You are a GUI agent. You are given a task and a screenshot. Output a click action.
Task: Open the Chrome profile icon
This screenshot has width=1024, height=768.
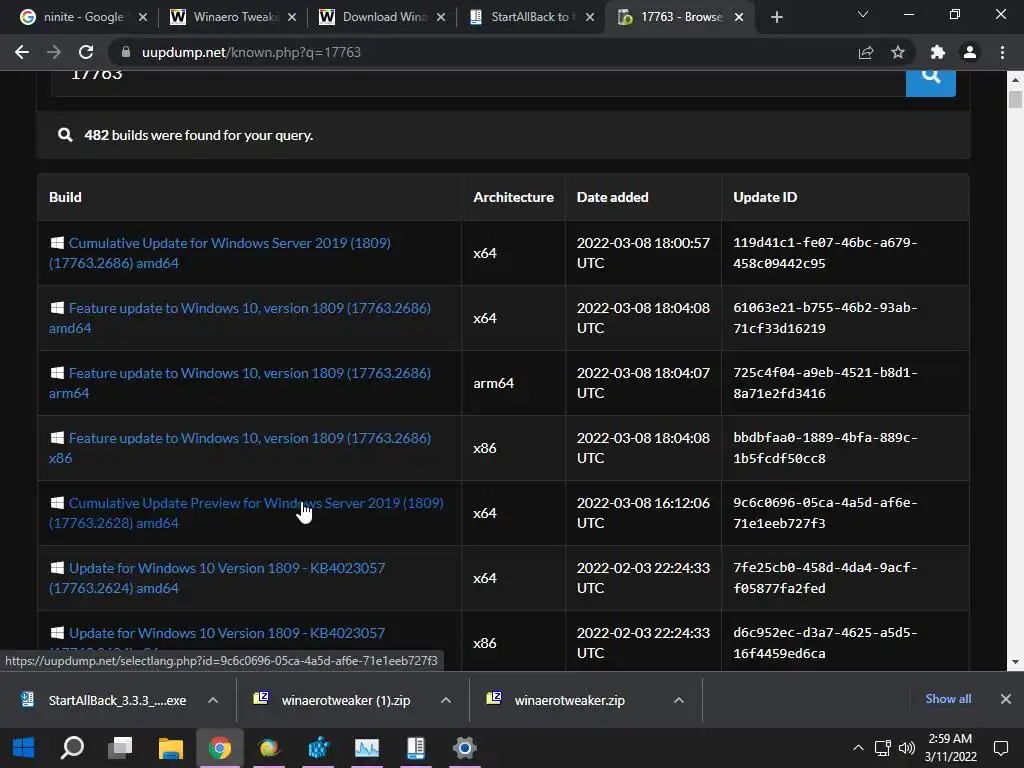(x=970, y=52)
